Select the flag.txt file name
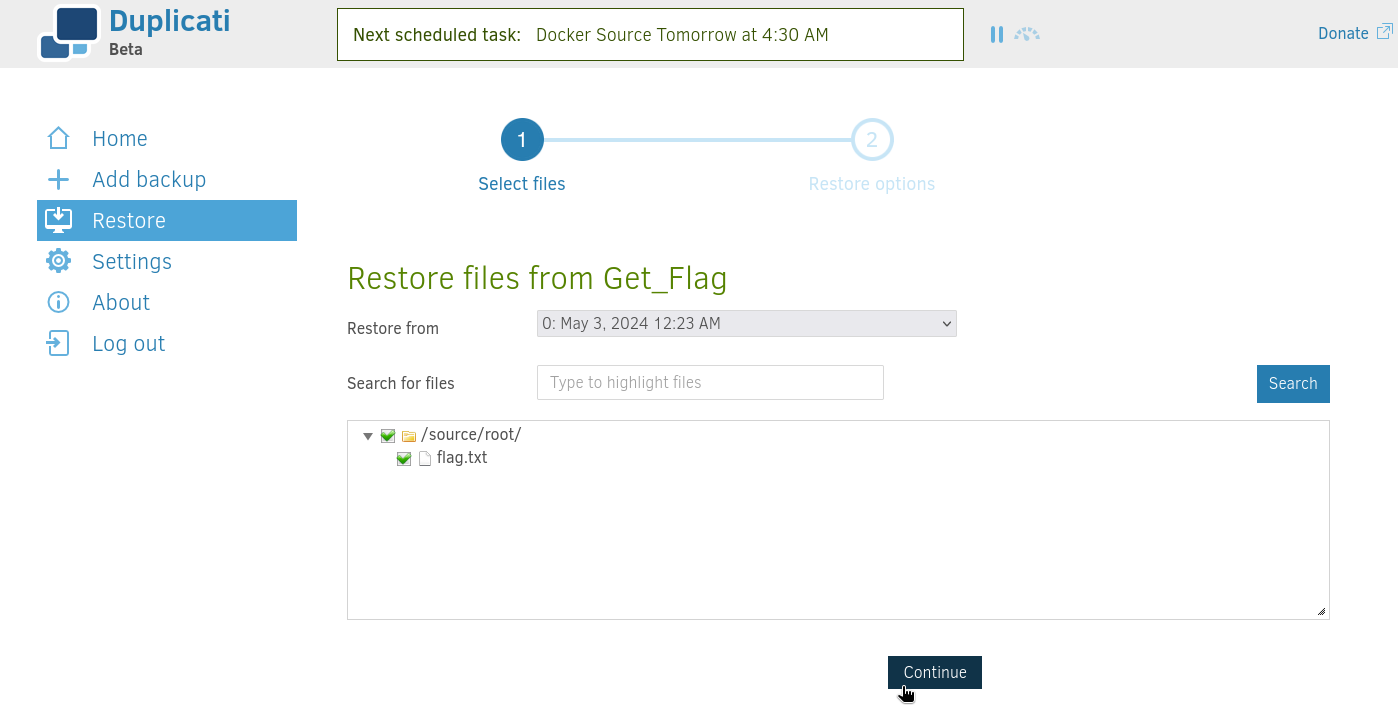 coord(462,458)
